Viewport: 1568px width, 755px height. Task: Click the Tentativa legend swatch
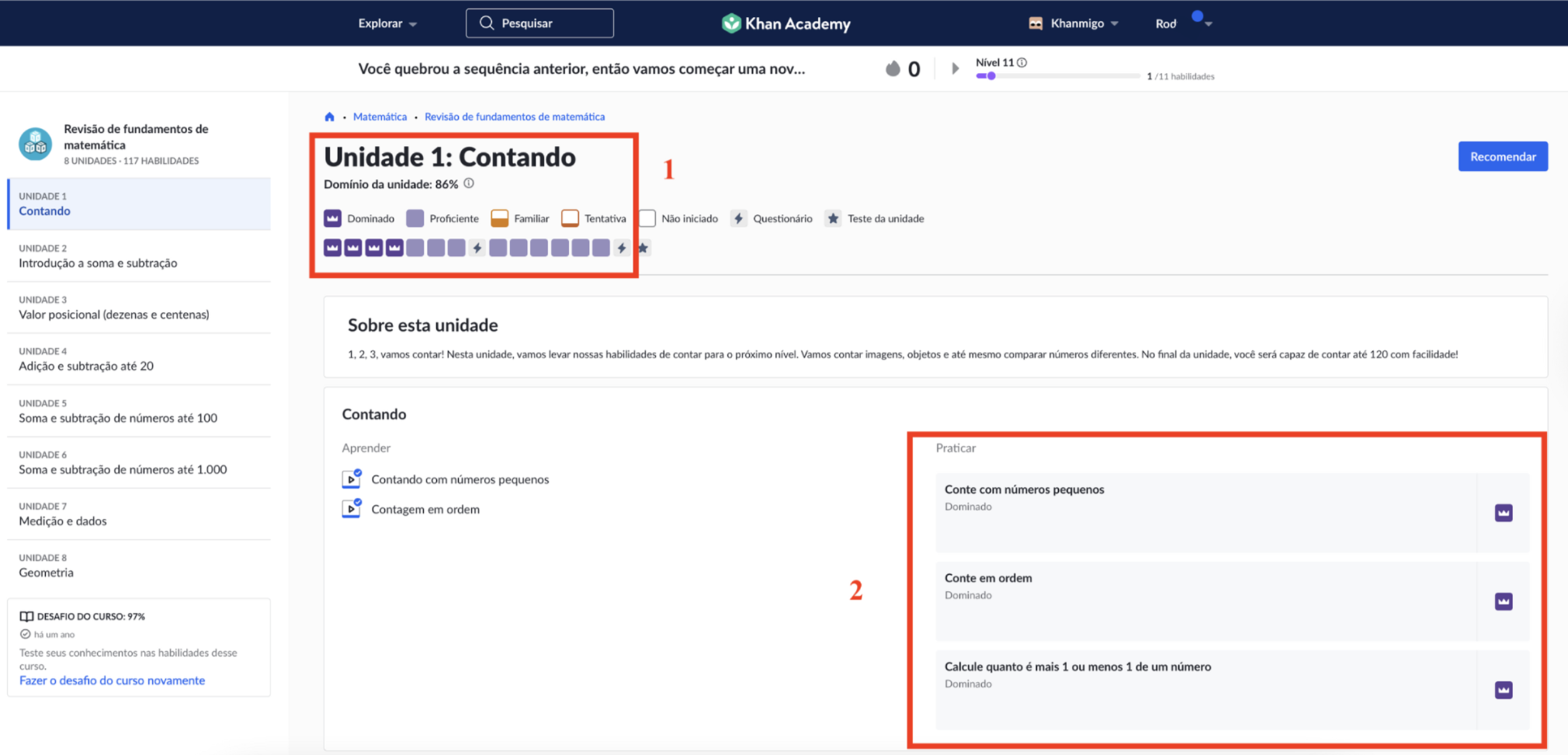pyautogui.click(x=570, y=218)
